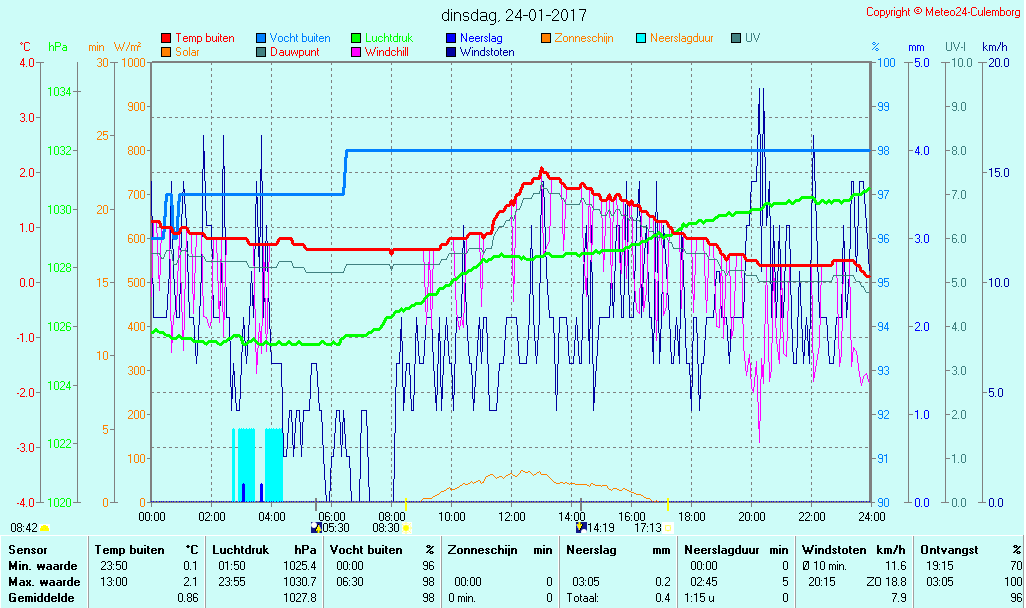Click the magenta Windchill legend square
The width and height of the screenshot is (1026, 608).
coord(356,52)
